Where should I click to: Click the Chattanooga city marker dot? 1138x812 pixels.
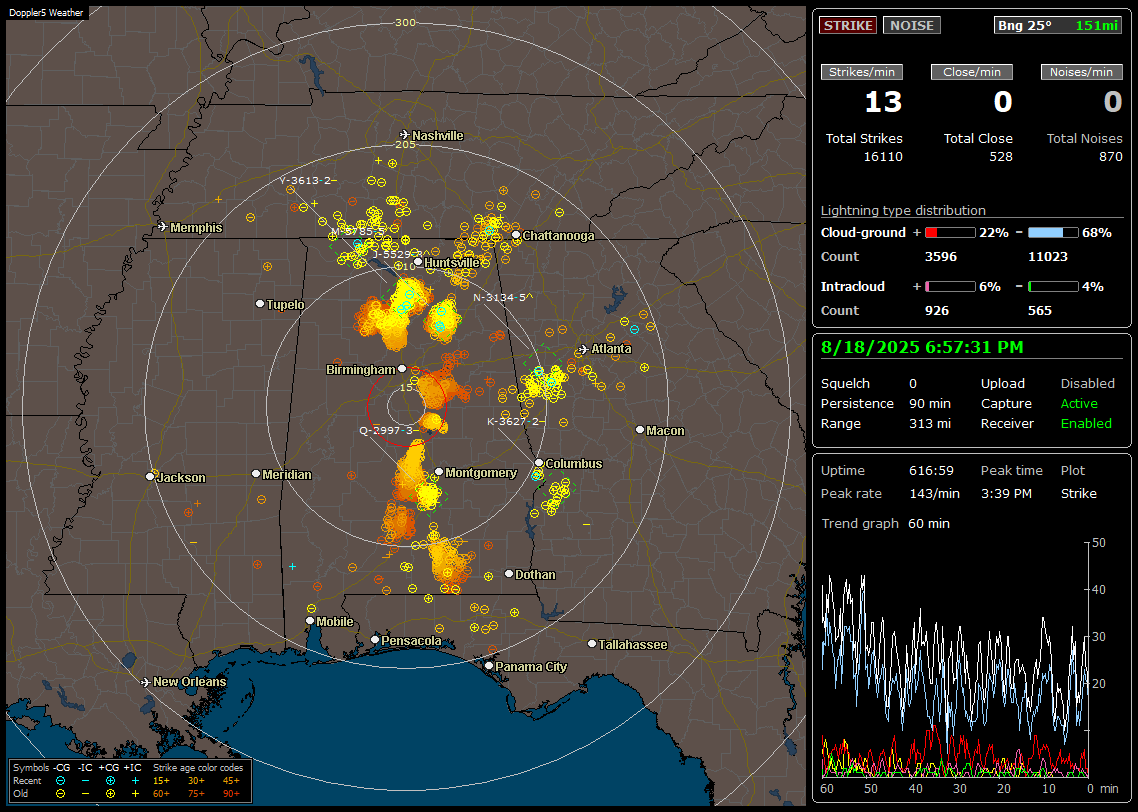click(516, 235)
